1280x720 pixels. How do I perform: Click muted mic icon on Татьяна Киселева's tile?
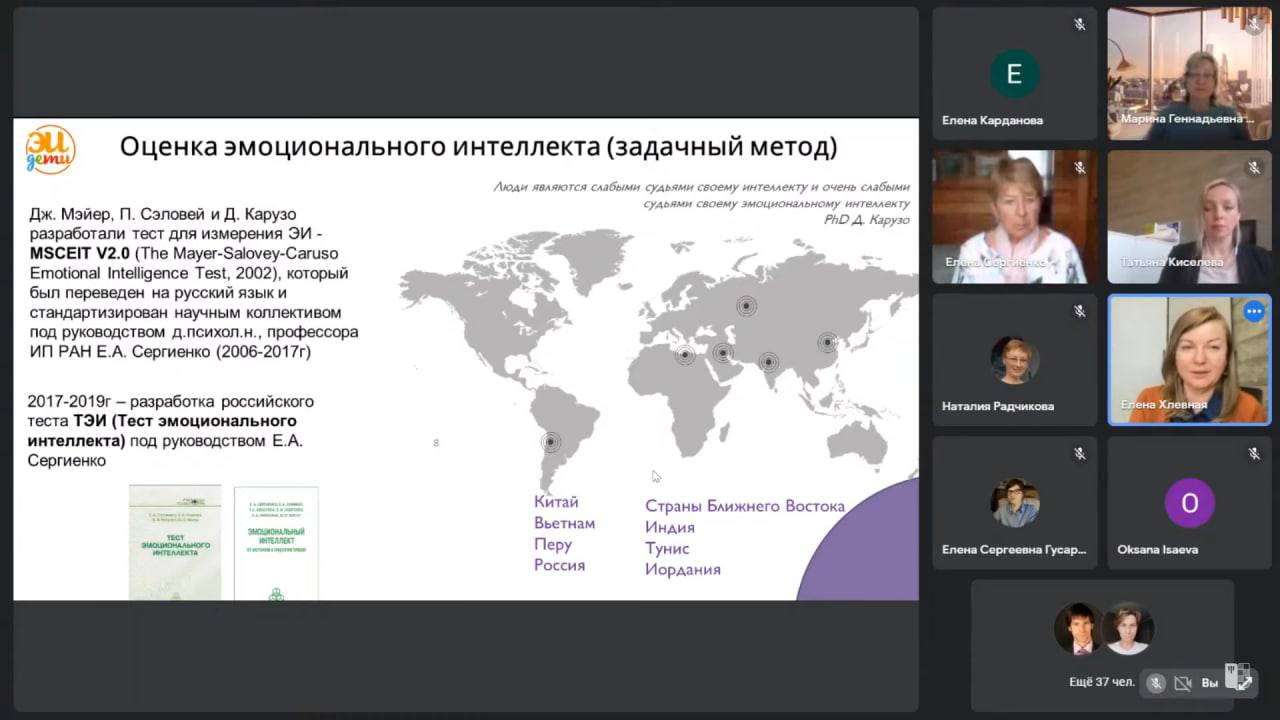[x=1254, y=168]
